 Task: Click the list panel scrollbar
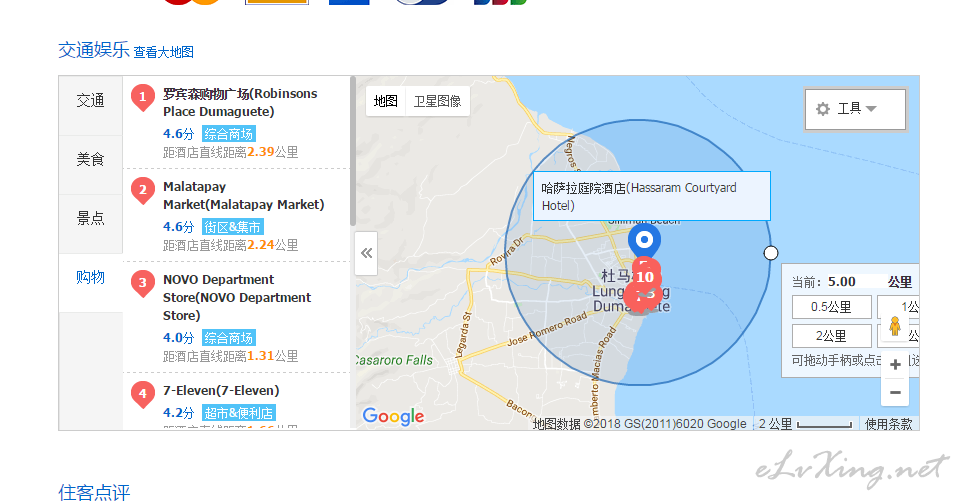353,151
